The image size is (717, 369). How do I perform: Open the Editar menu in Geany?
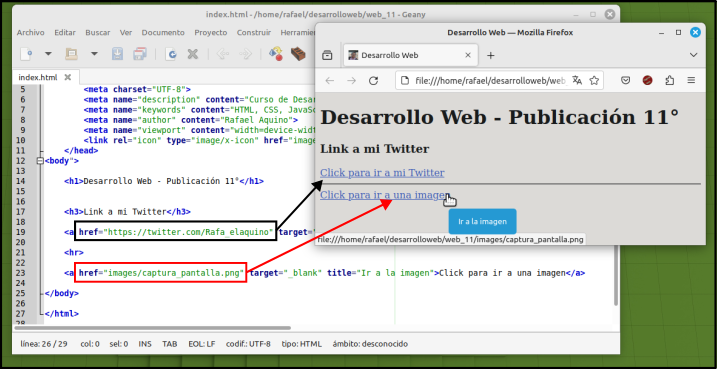pos(65,32)
